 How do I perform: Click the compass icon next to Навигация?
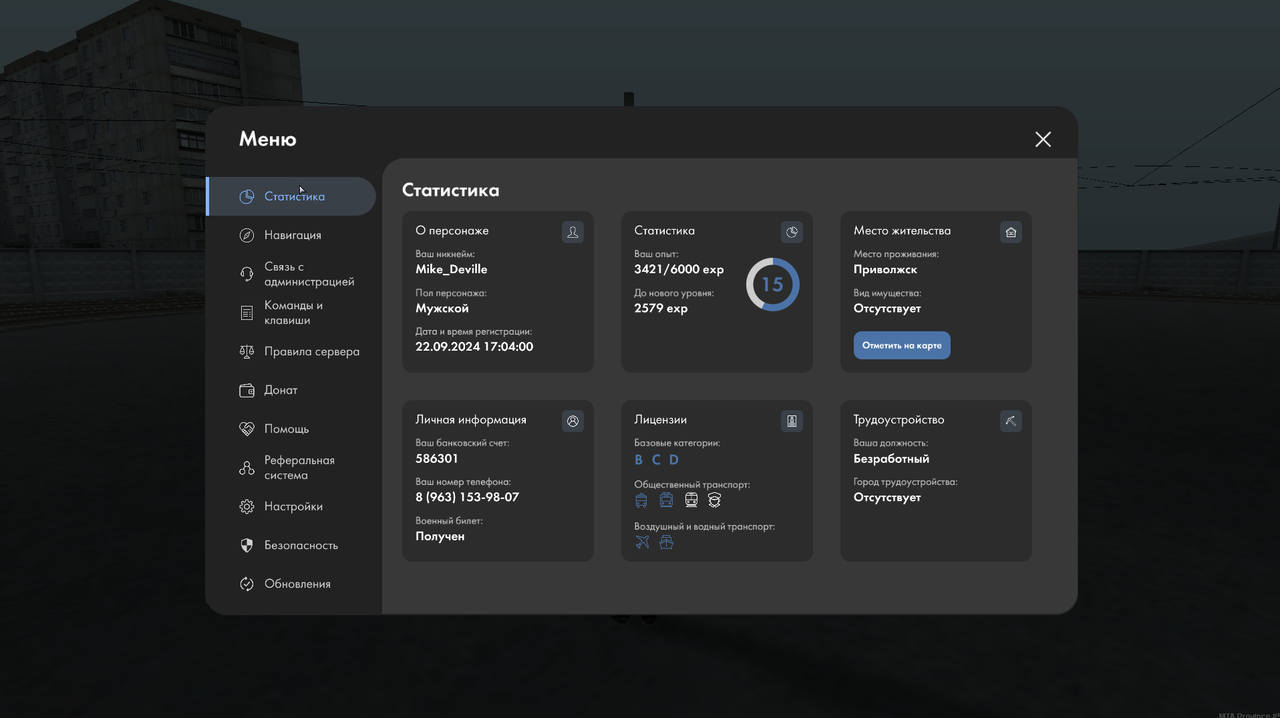pyautogui.click(x=247, y=235)
